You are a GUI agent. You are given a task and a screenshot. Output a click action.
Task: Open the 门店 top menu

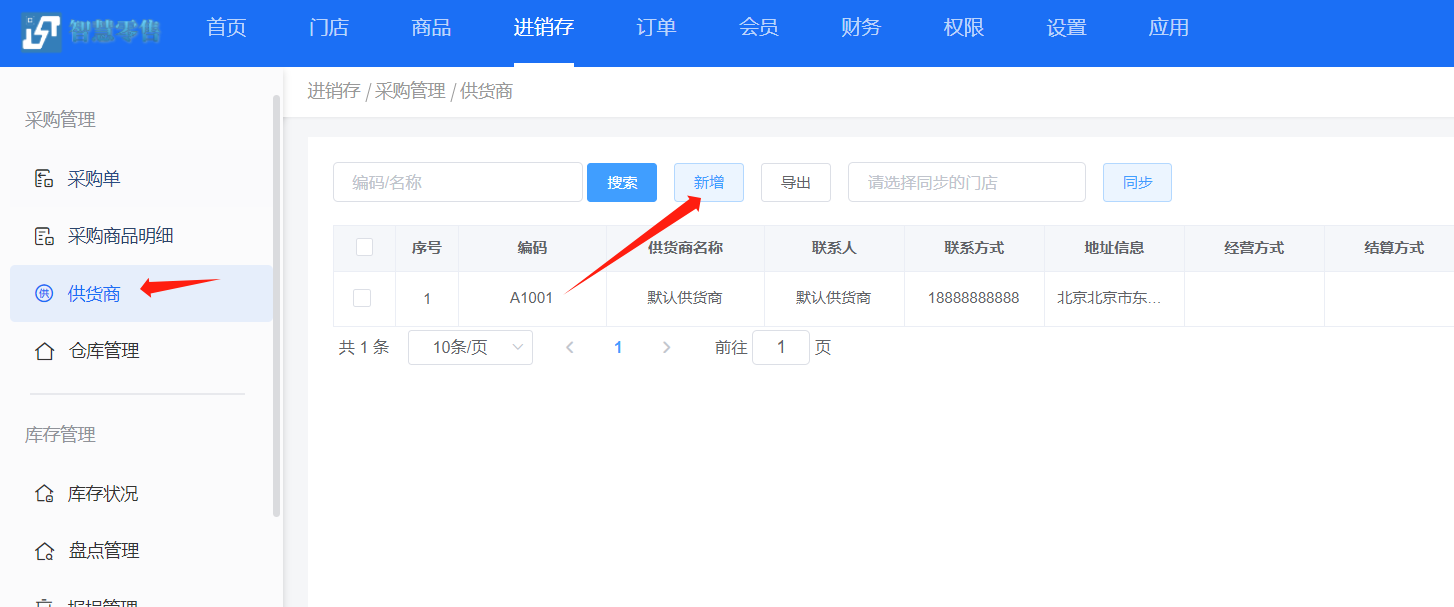tap(329, 28)
